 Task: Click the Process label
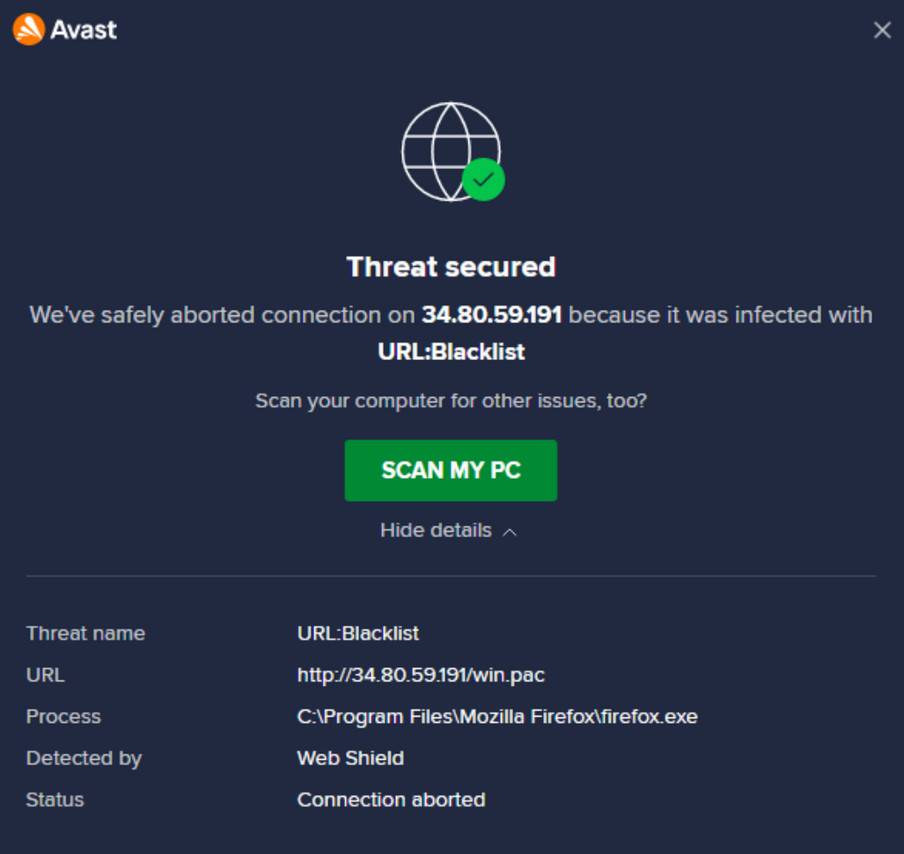pos(63,717)
